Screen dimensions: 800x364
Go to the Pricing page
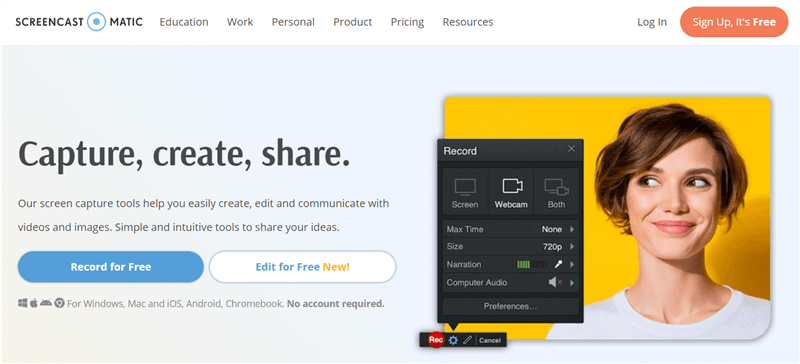coord(407,22)
